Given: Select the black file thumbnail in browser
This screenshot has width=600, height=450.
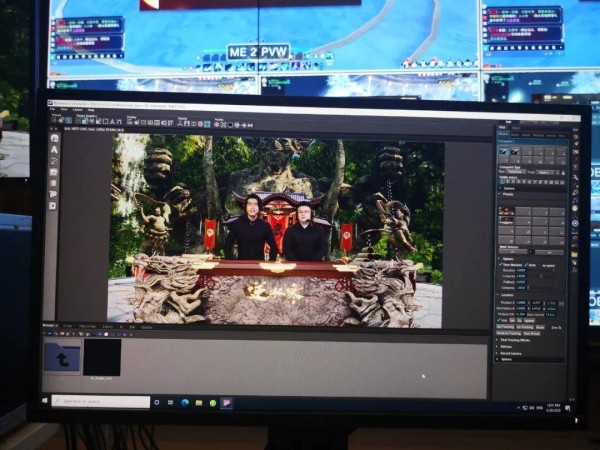Looking at the screenshot, I should (x=102, y=358).
